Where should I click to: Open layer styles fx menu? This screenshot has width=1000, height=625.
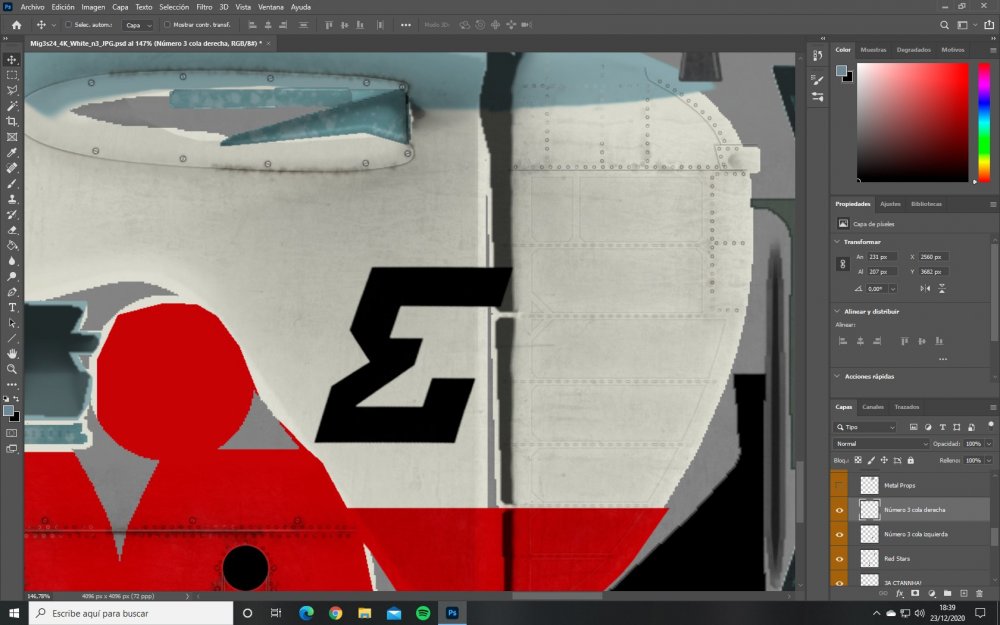tap(899, 593)
